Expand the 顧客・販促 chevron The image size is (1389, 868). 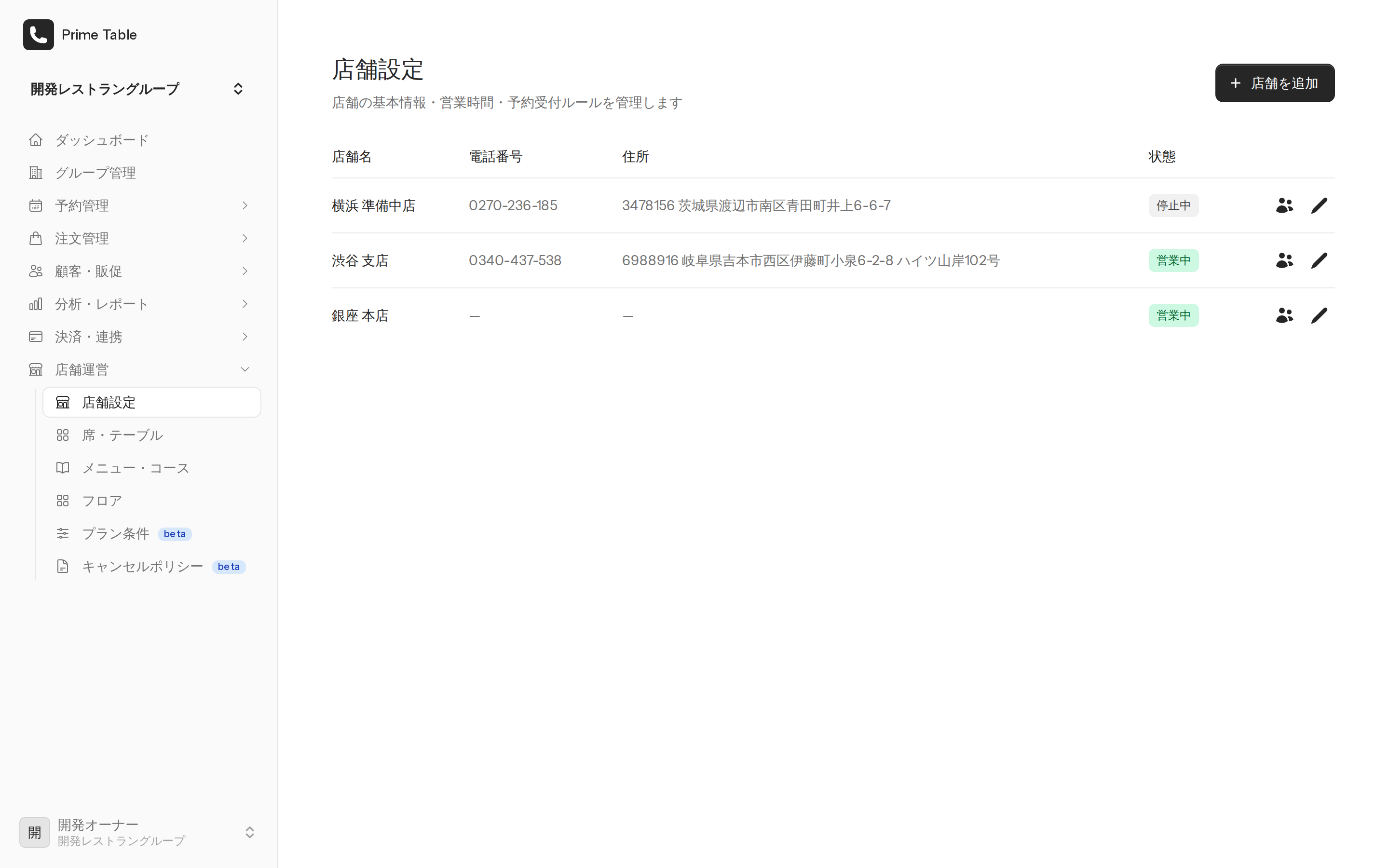[x=245, y=271]
